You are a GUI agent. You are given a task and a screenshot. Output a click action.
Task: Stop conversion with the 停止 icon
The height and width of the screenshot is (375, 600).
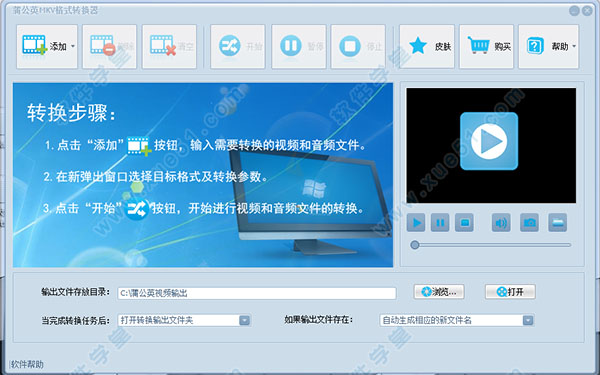pyautogui.click(x=350, y=46)
